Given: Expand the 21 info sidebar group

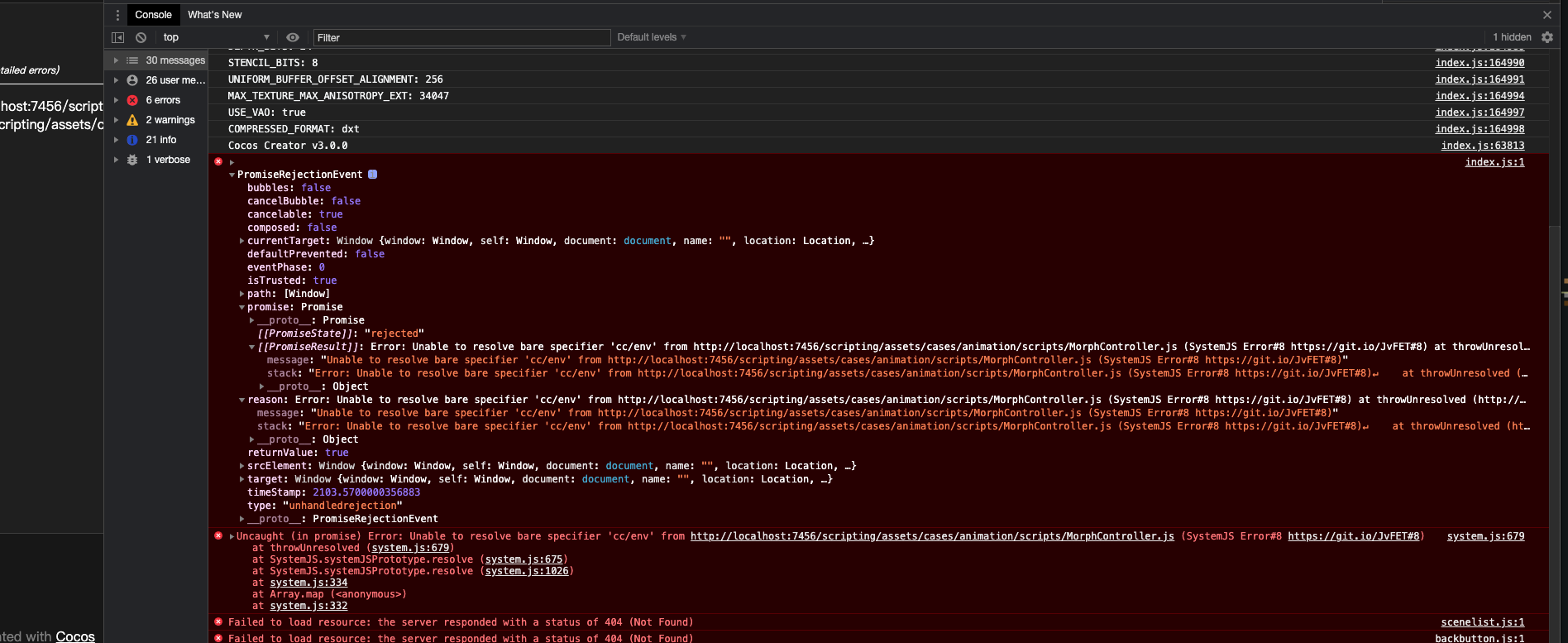Looking at the screenshot, I should pos(116,140).
